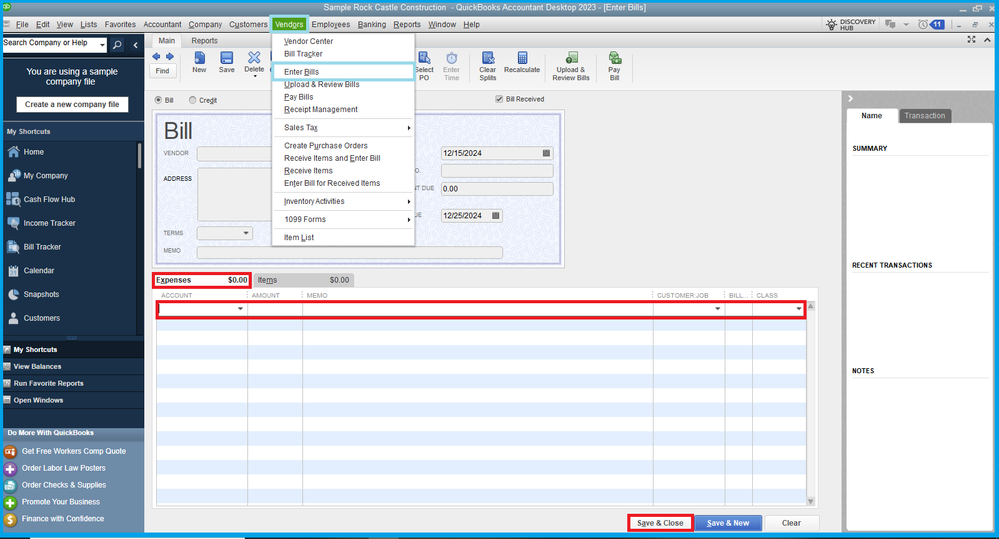This screenshot has height=539, width=999.
Task: Click the reminders alarm clock icon
Action: pyautogui.click(x=923, y=24)
